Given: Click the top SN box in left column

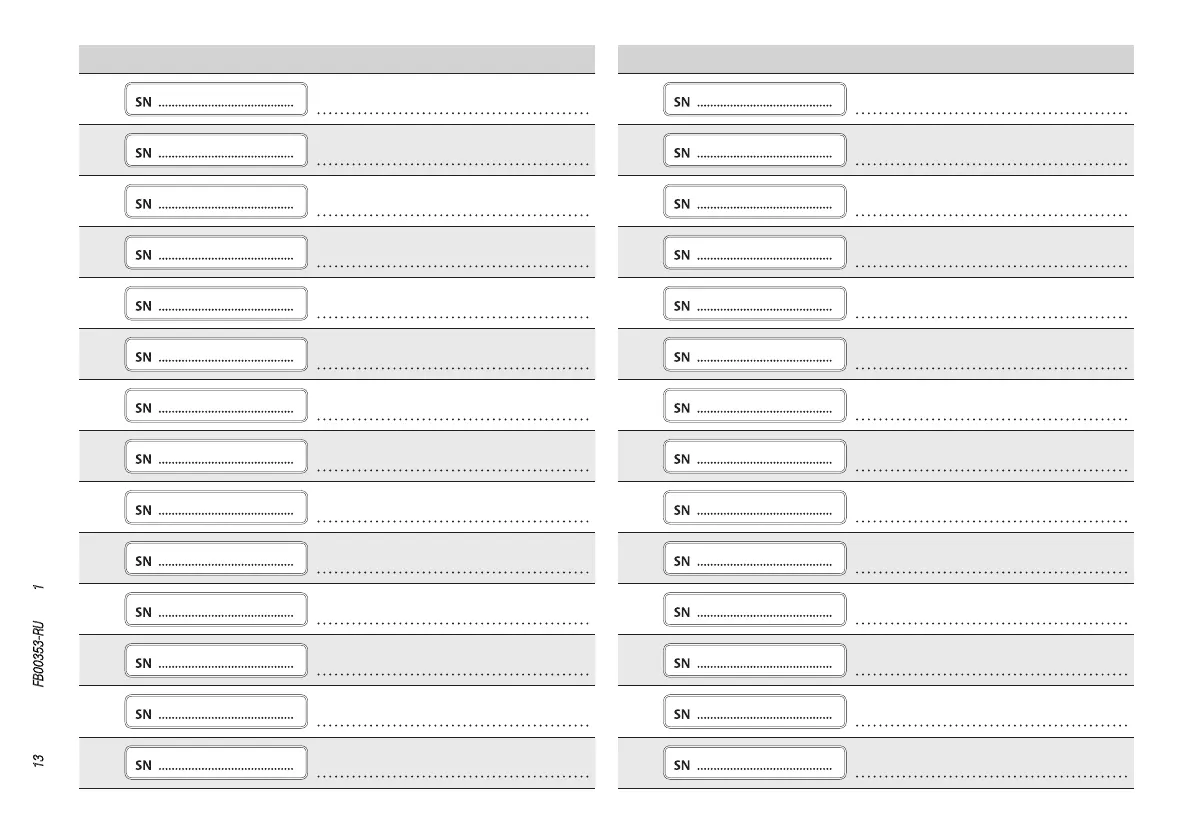Looking at the screenshot, I should (215, 100).
